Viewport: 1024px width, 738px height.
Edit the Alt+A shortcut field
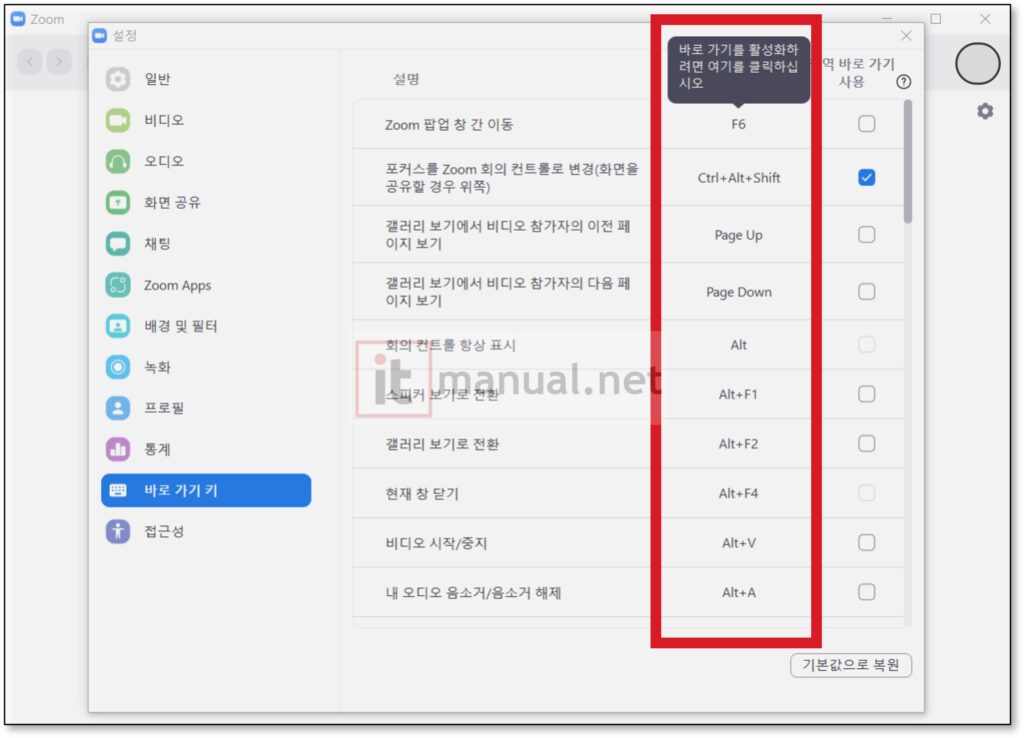click(739, 593)
